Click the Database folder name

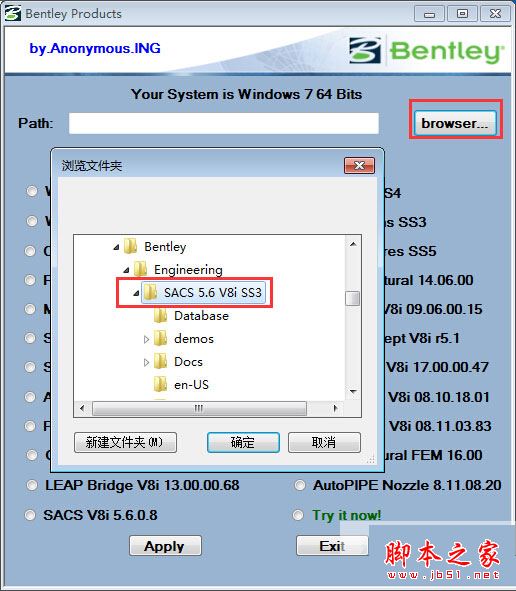201,316
